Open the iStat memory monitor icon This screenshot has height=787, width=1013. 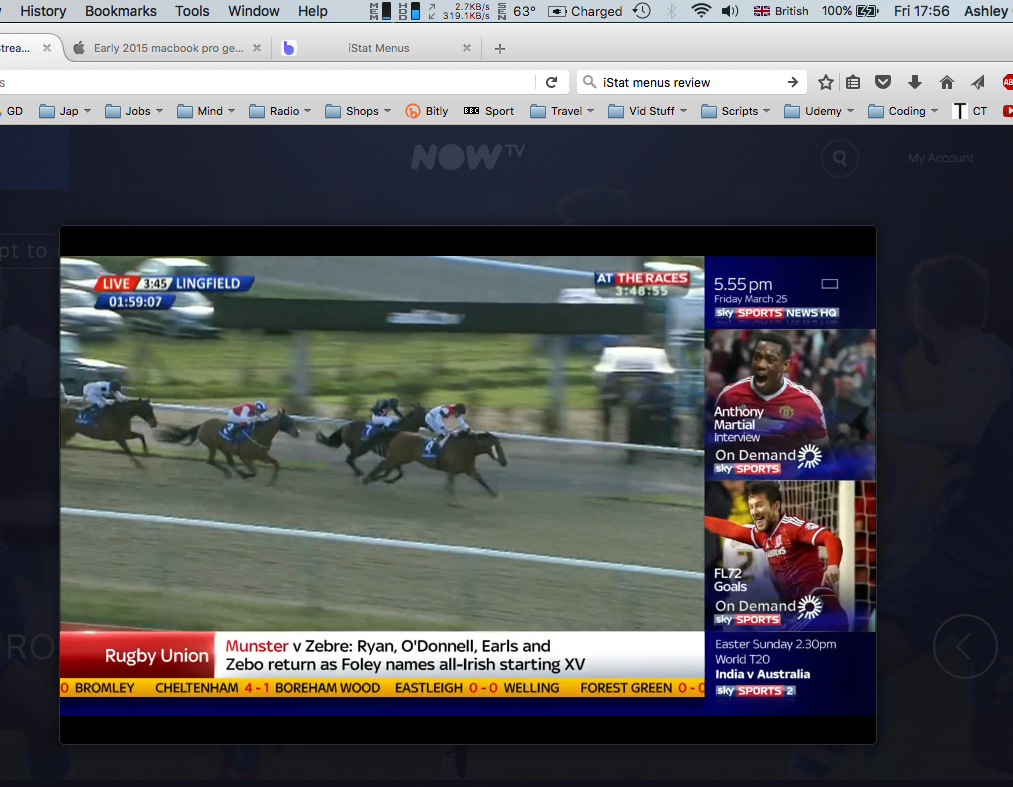tap(381, 11)
